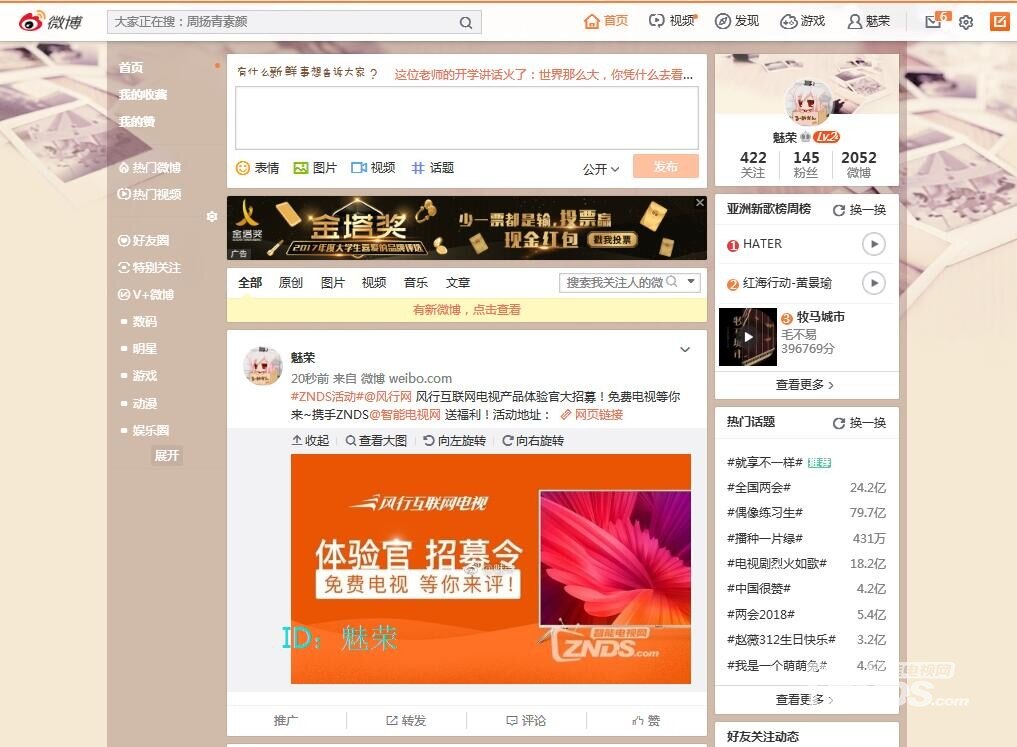Play the song 红海行动-黄景瑜
1017x747 pixels.
(874, 284)
